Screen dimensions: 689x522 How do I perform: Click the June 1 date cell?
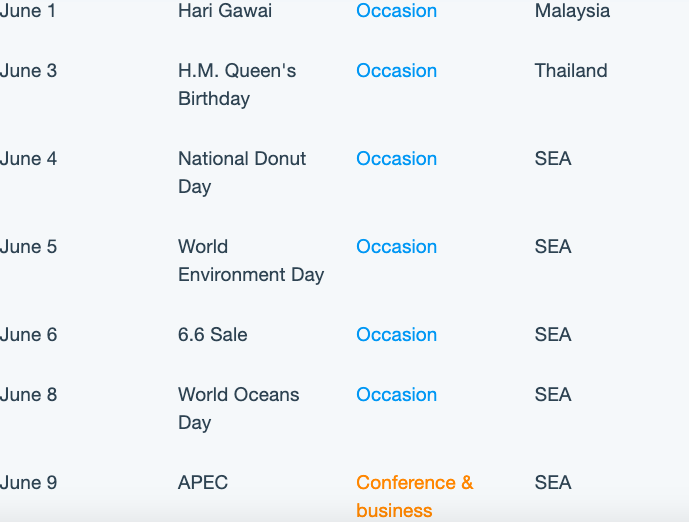click(28, 11)
